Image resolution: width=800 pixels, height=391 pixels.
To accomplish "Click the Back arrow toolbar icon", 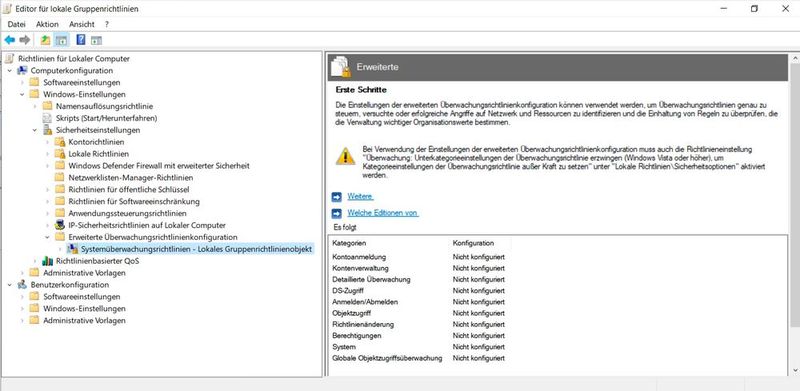I will pyautogui.click(x=10, y=40).
